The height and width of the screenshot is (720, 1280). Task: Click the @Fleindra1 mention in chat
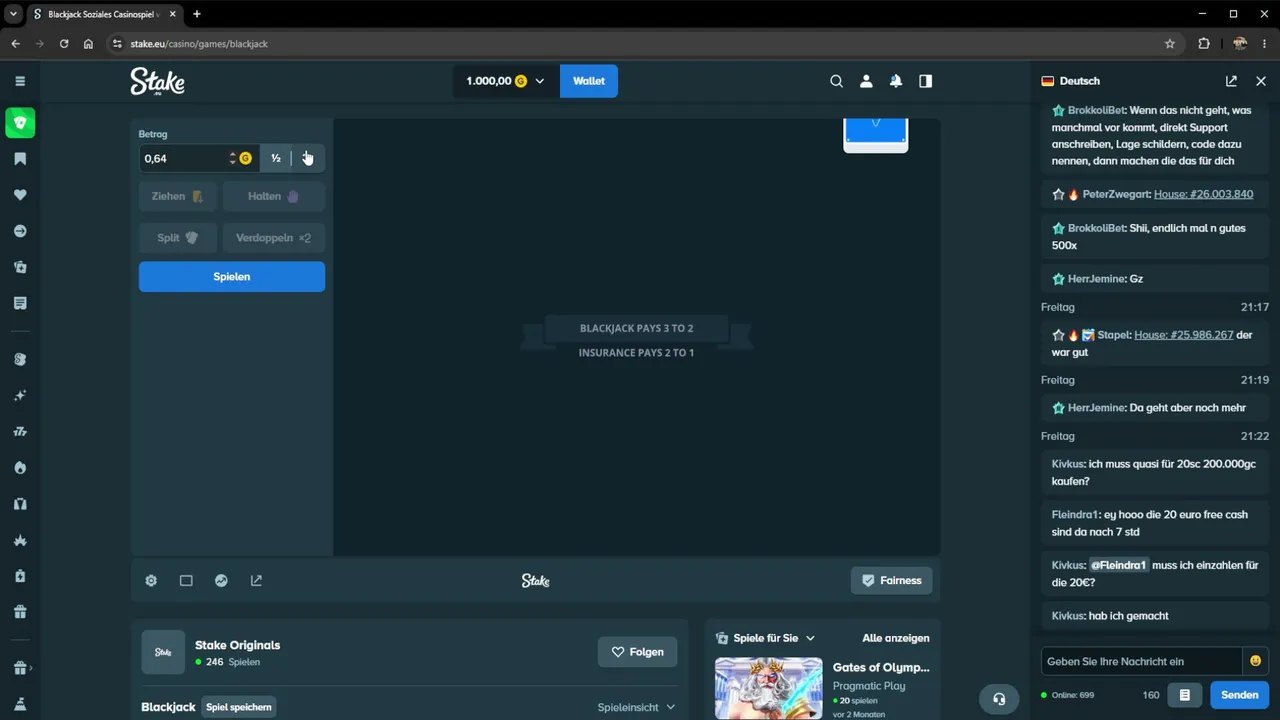(x=1119, y=565)
